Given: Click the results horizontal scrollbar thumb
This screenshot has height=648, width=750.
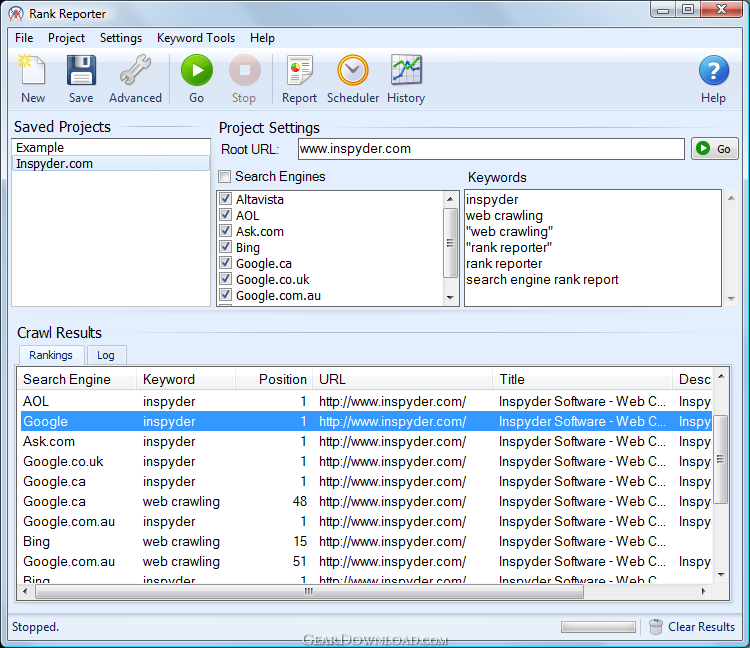Looking at the screenshot, I should tap(309, 592).
